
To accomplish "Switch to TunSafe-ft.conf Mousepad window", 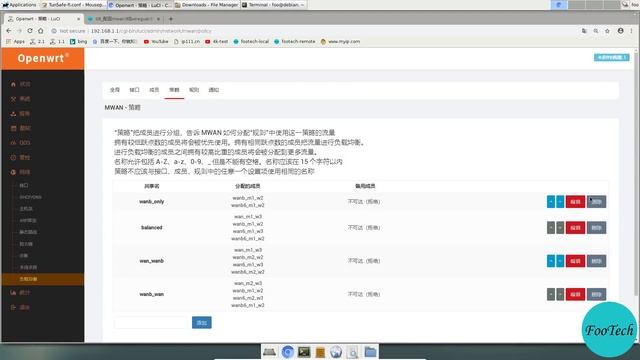I will pos(74,5).
